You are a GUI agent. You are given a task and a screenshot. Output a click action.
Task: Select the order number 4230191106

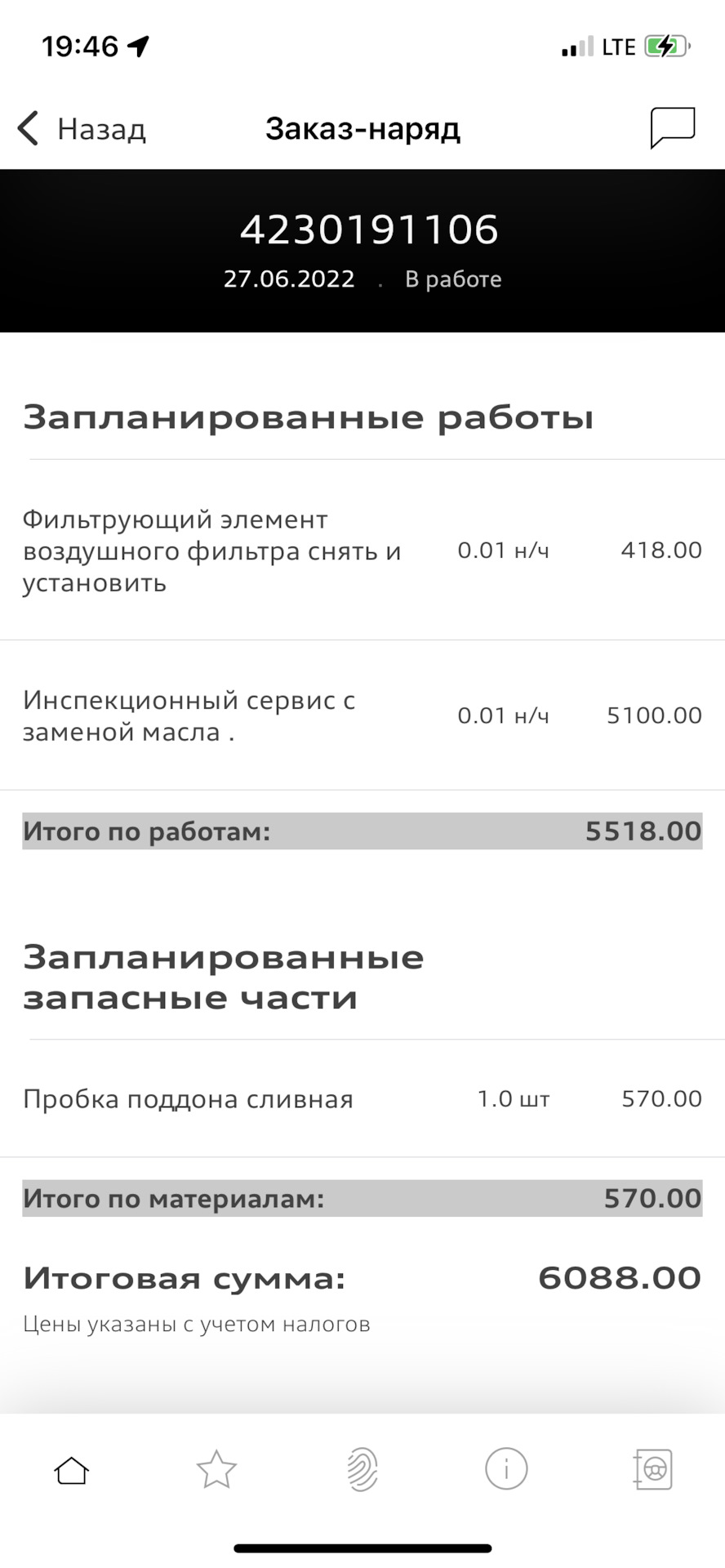coord(369,229)
